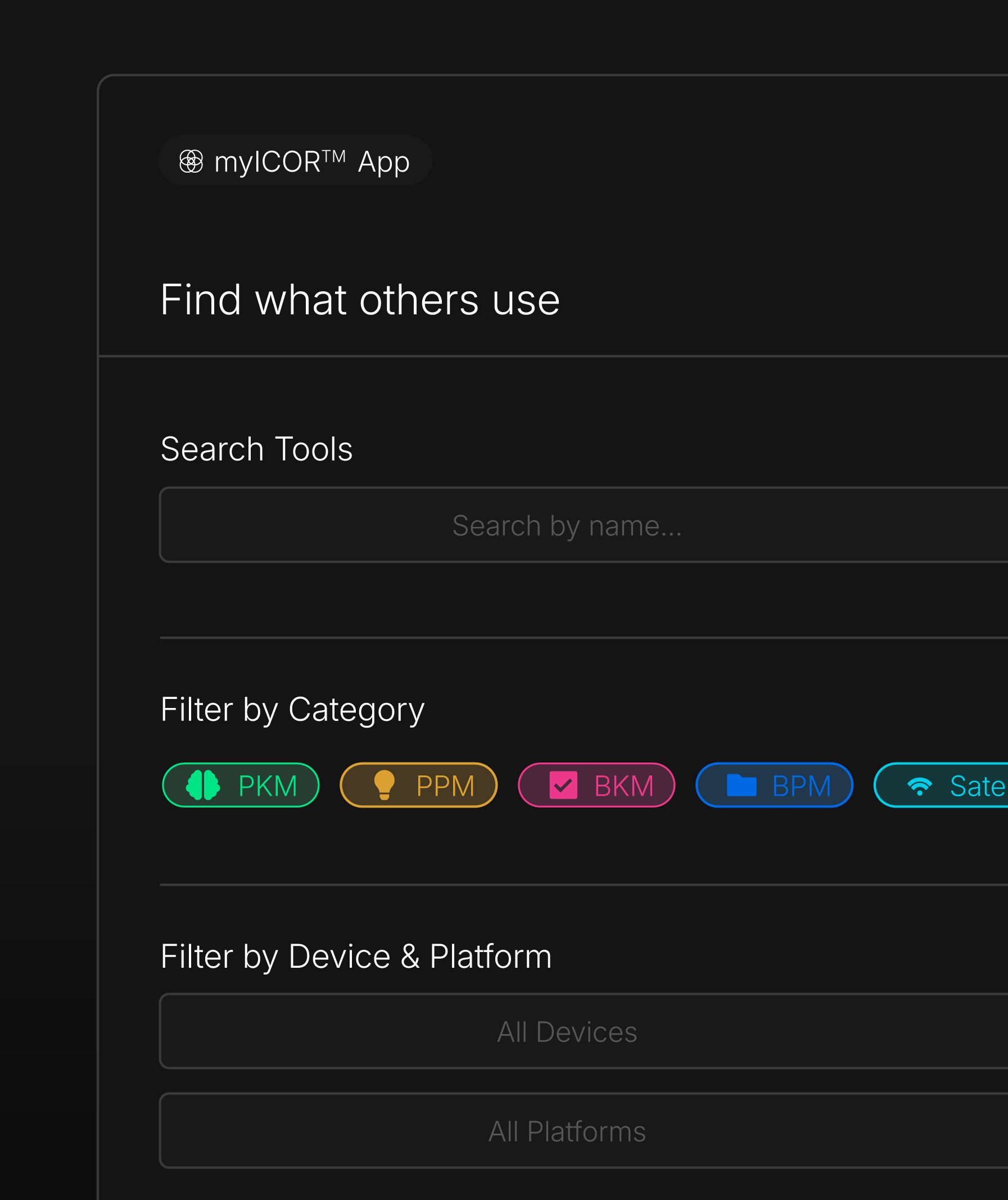The image size is (1008, 1200).
Task: Toggle the BKM category filter label
Action: point(623,786)
